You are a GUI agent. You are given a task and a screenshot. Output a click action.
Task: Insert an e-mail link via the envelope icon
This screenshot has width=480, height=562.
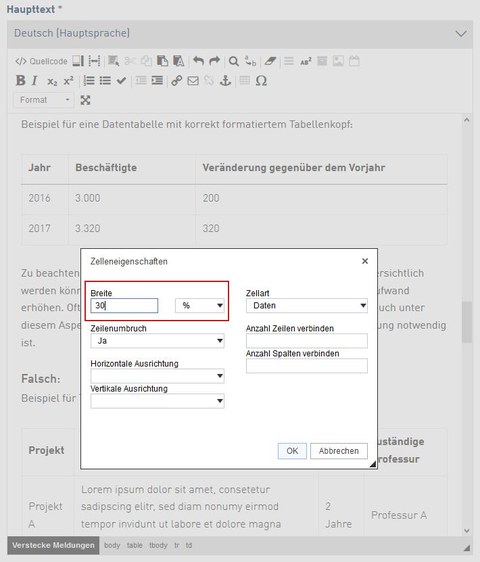coord(193,81)
